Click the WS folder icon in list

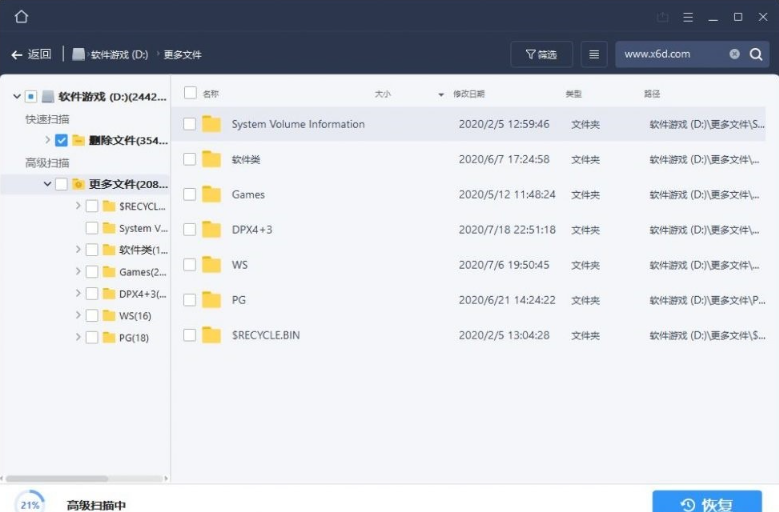pos(211,265)
